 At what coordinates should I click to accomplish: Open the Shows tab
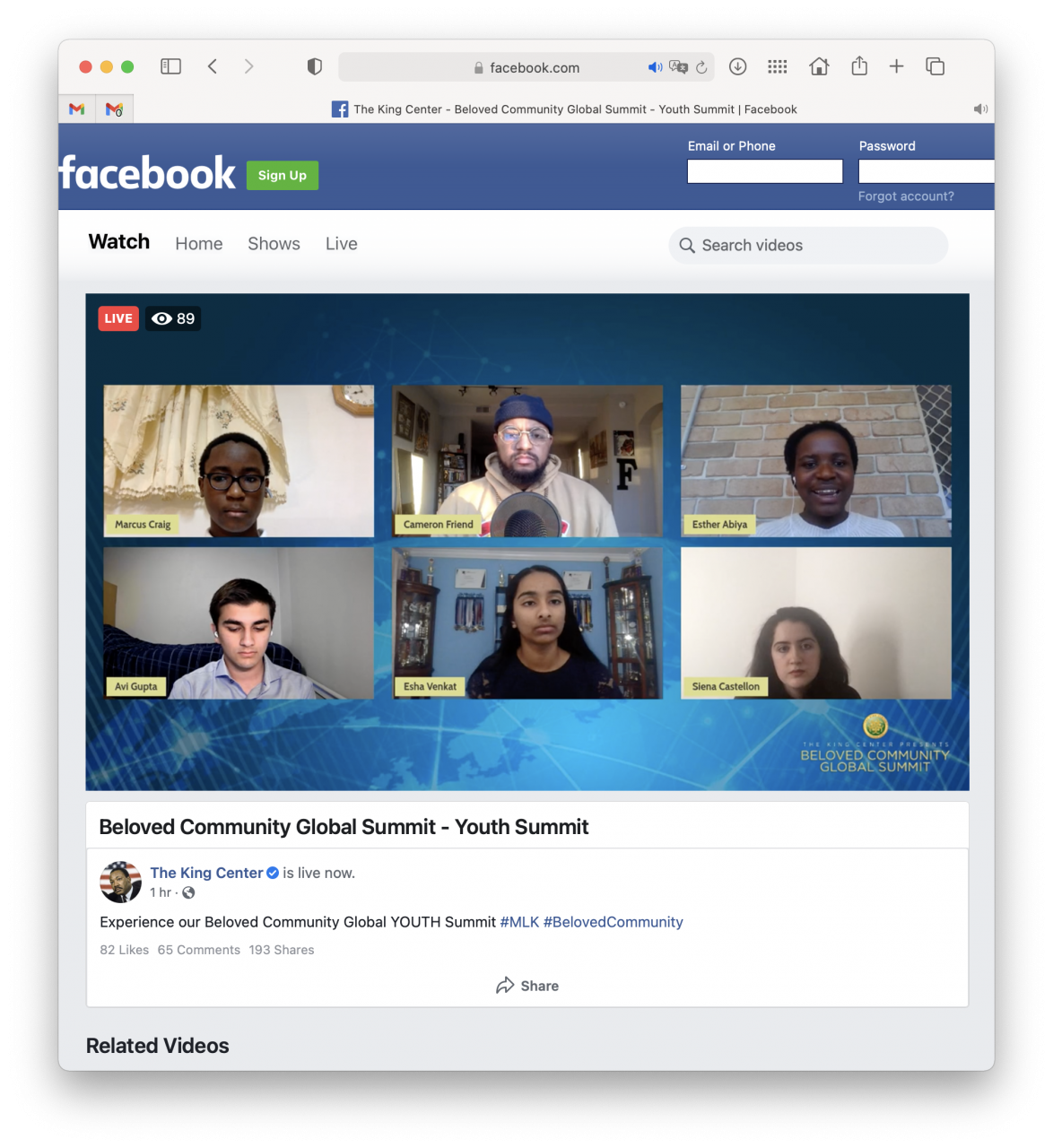(274, 244)
